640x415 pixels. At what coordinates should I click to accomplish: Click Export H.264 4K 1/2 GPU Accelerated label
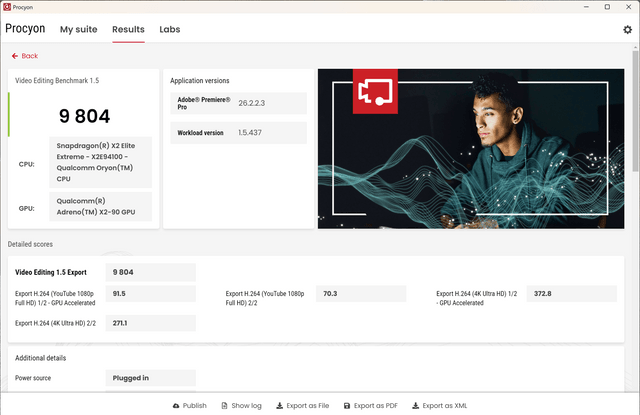point(477,298)
